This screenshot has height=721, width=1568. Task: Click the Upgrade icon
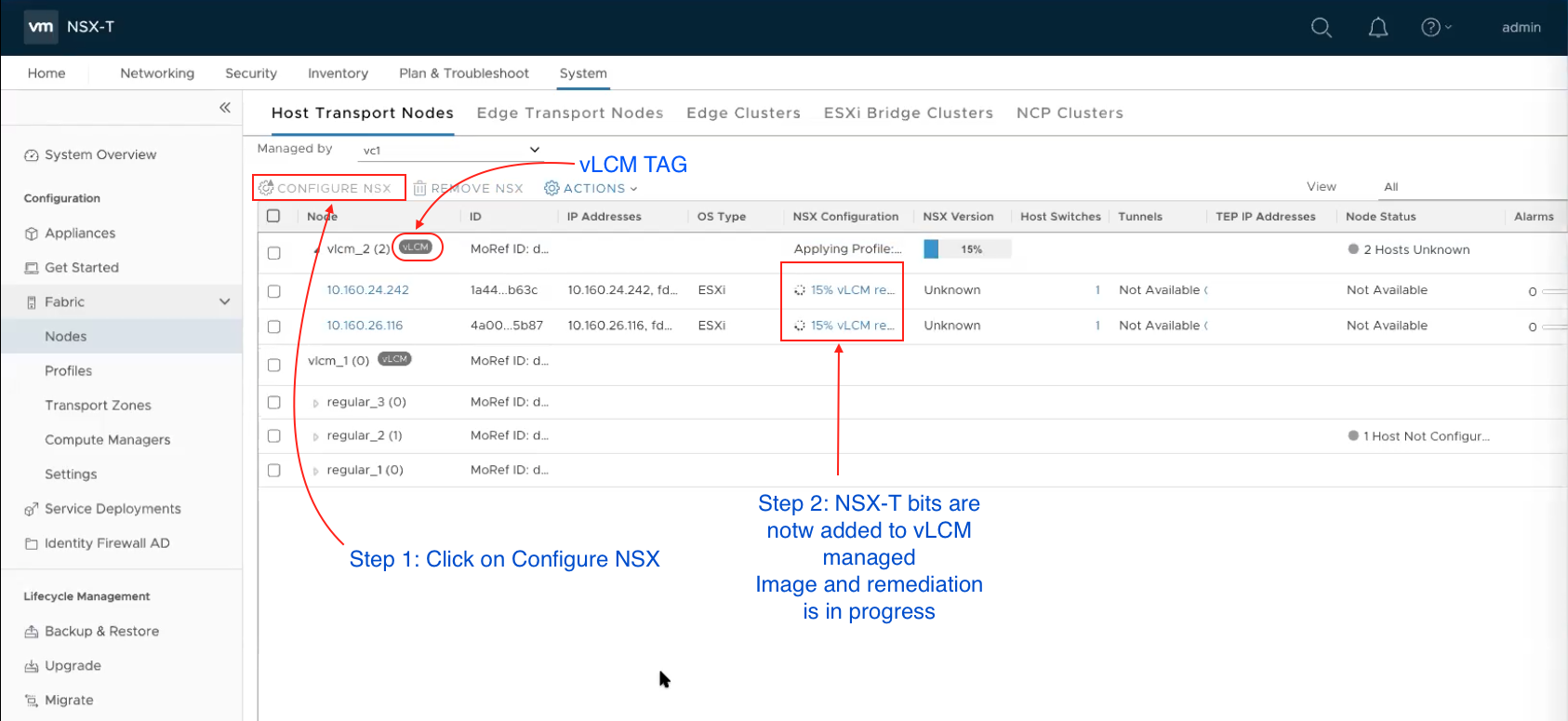point(32,666)
